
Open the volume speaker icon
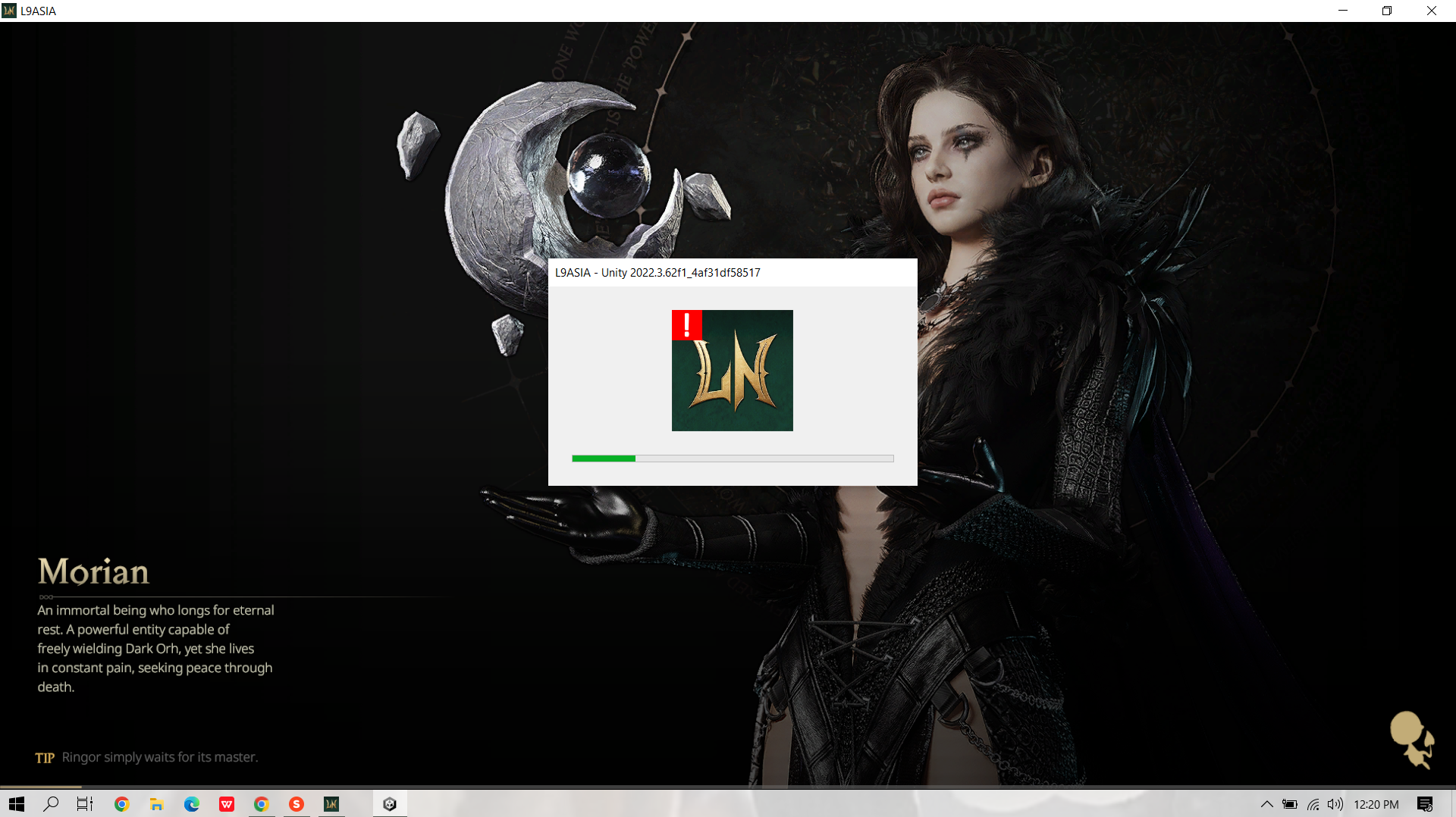(1335, 804)
